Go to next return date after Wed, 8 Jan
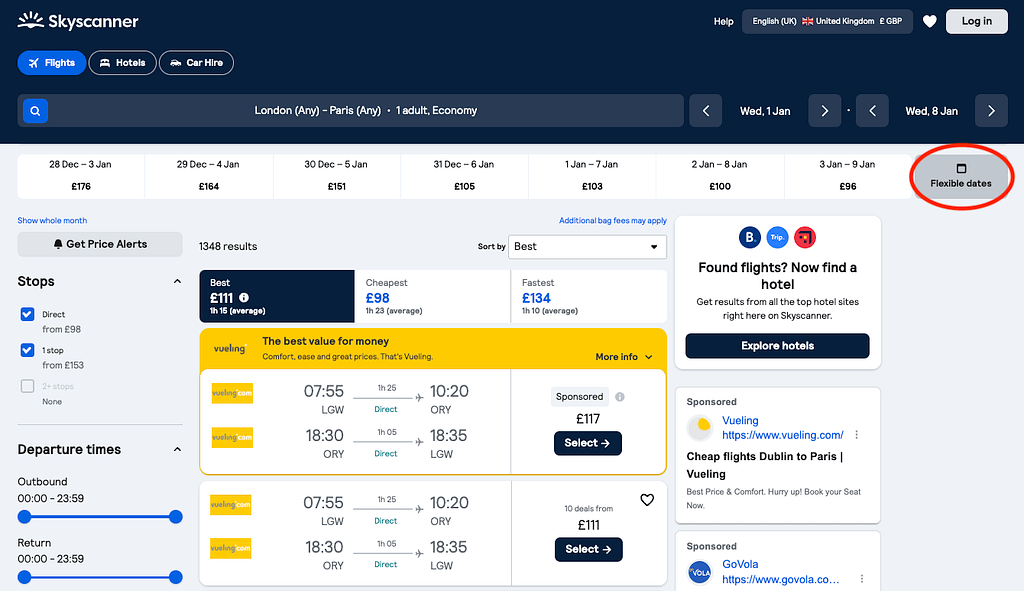 click(991, 111)
